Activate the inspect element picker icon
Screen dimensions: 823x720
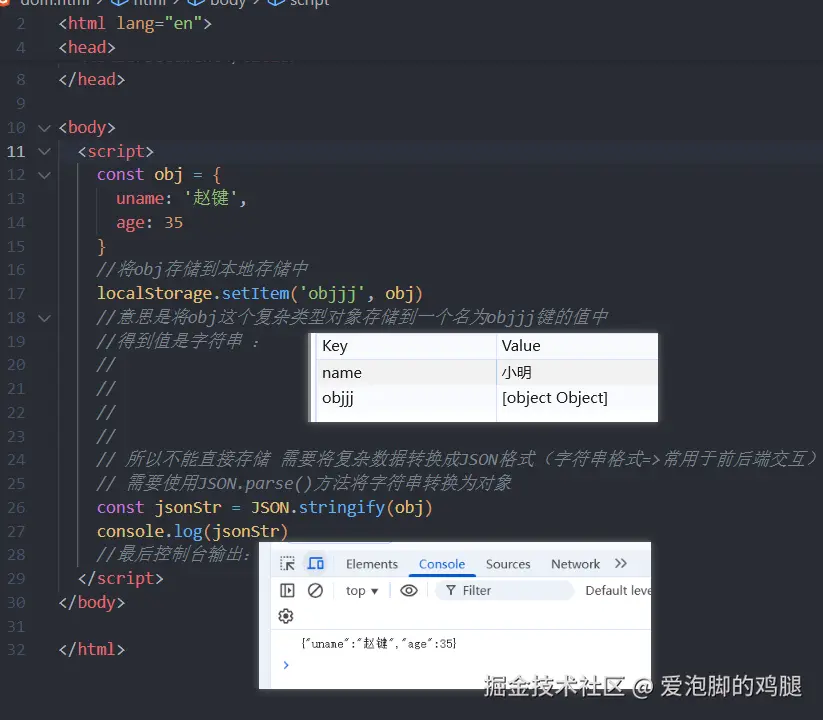[287, 564]
